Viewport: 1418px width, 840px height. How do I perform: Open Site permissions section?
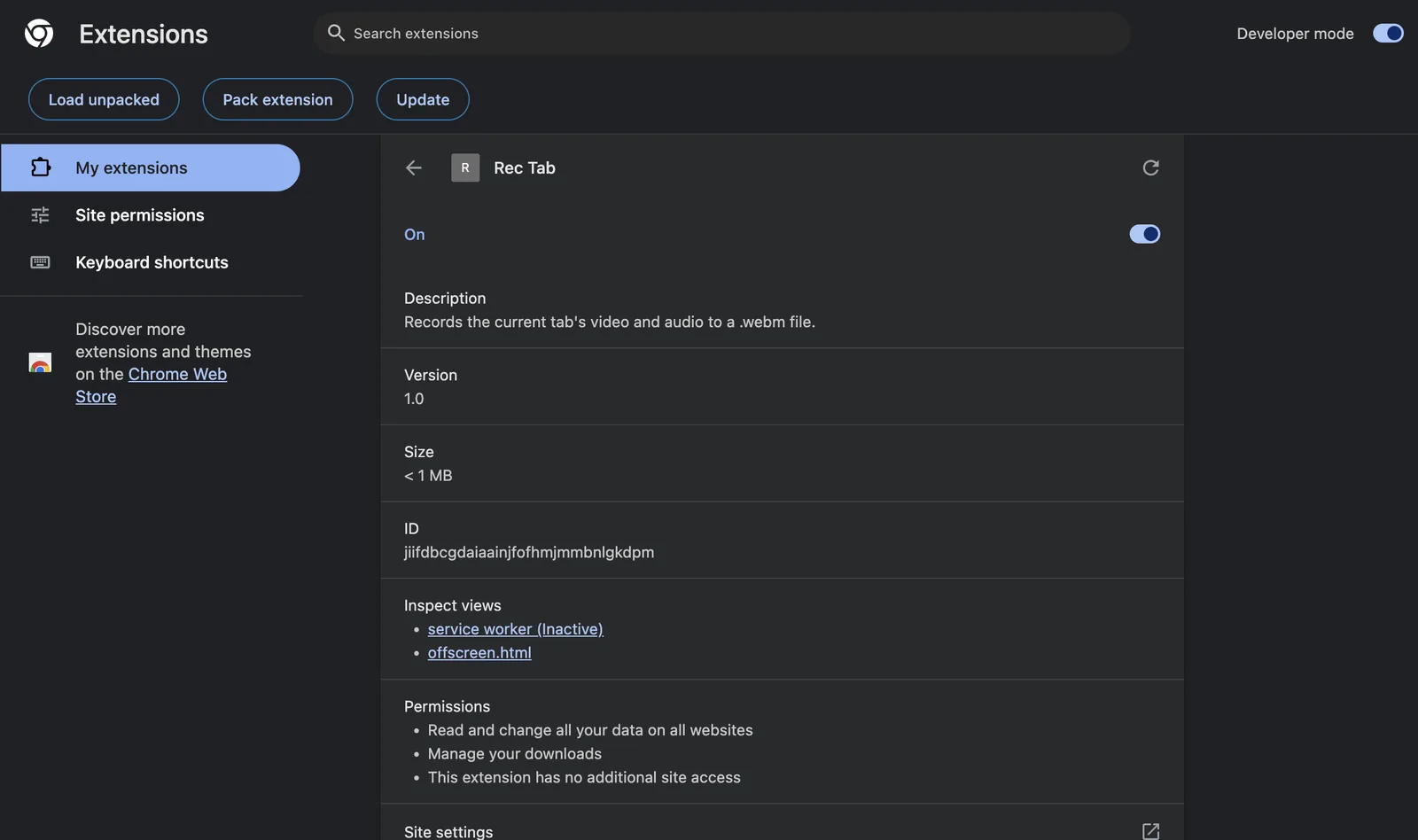[x=151, y=214]
